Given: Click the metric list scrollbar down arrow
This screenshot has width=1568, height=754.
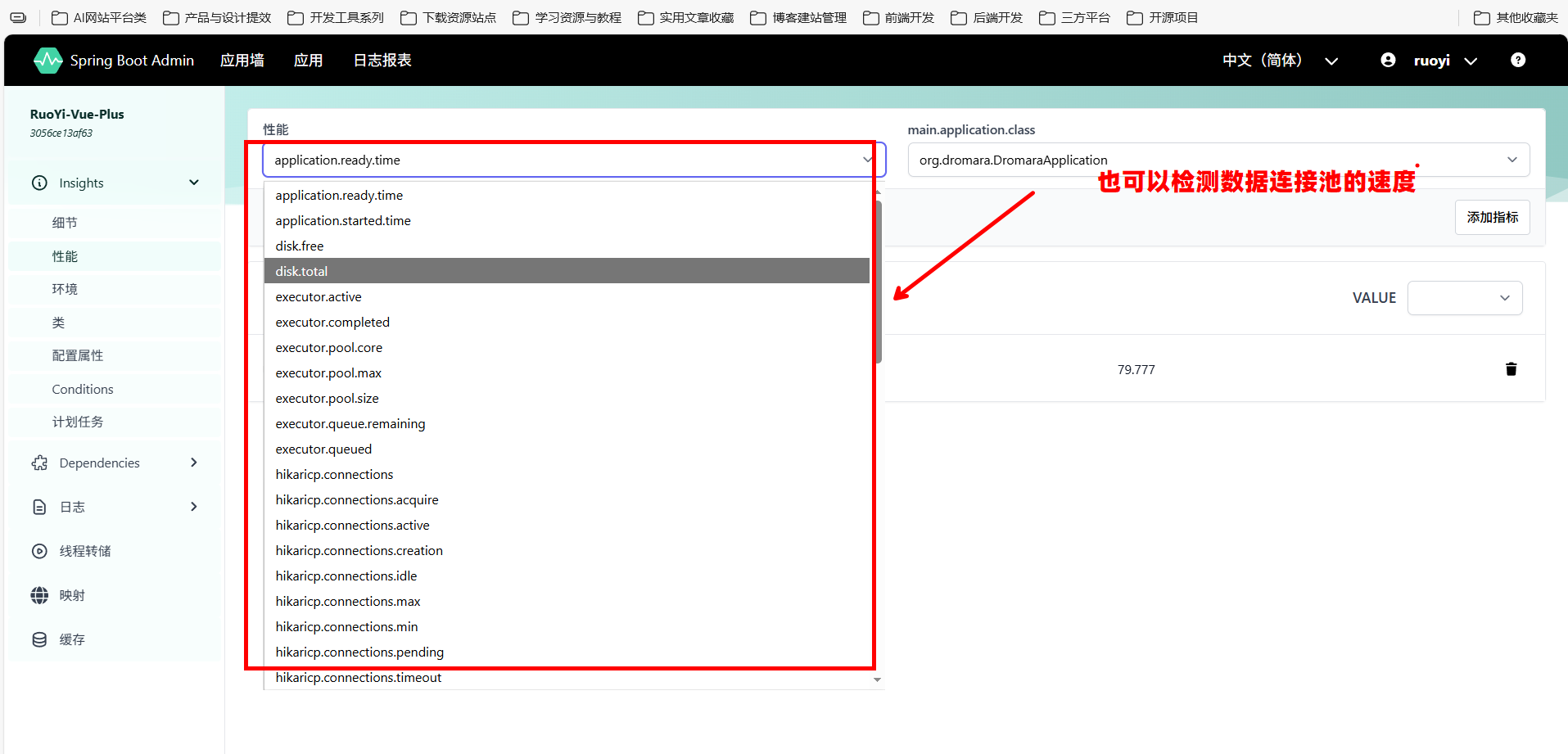Looking at the screenshot, I should pos(877,680).
